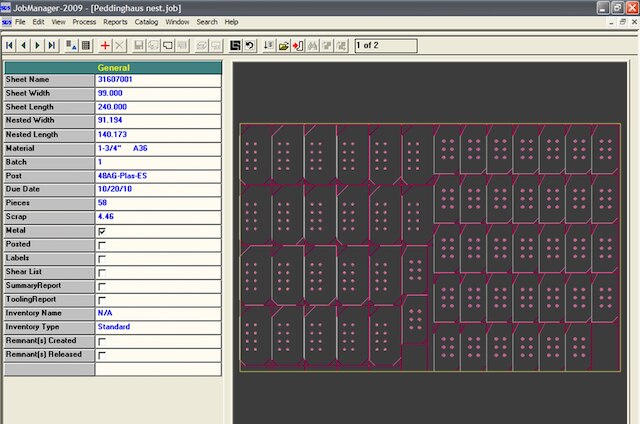Click the General panel header

113,68
